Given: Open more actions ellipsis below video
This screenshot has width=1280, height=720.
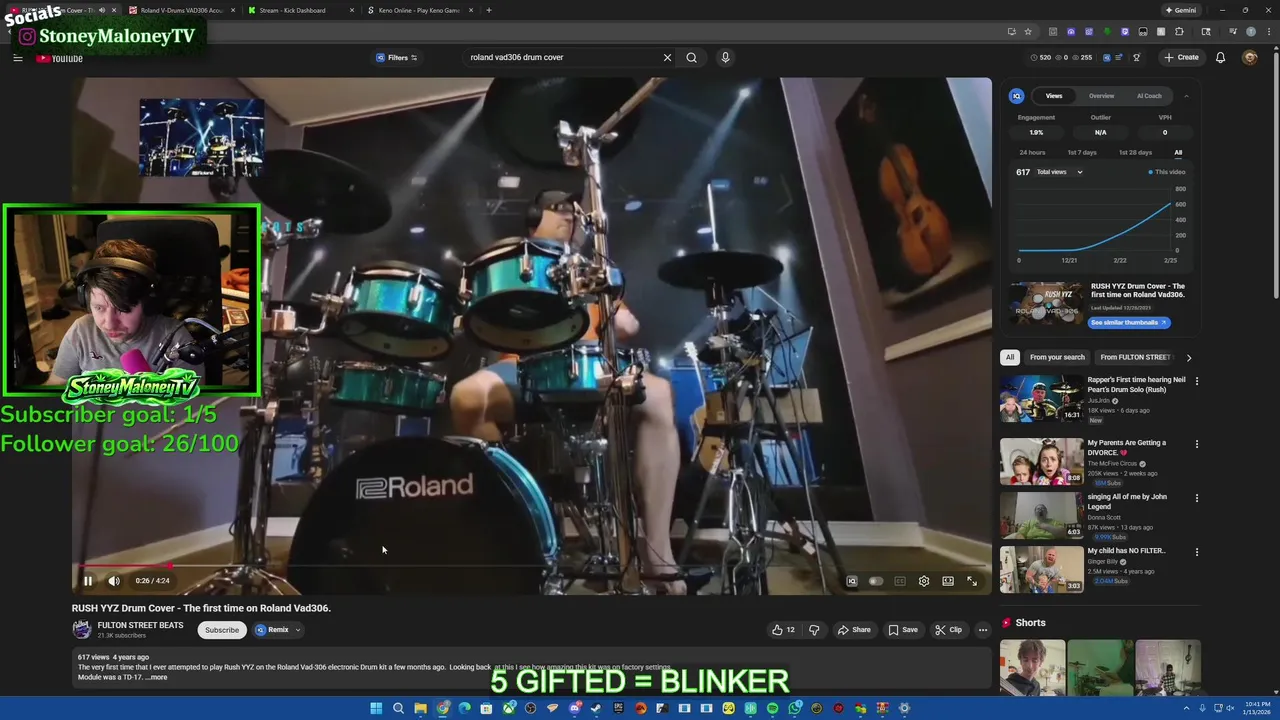Looking at the screenshot, I should point(983,630).
